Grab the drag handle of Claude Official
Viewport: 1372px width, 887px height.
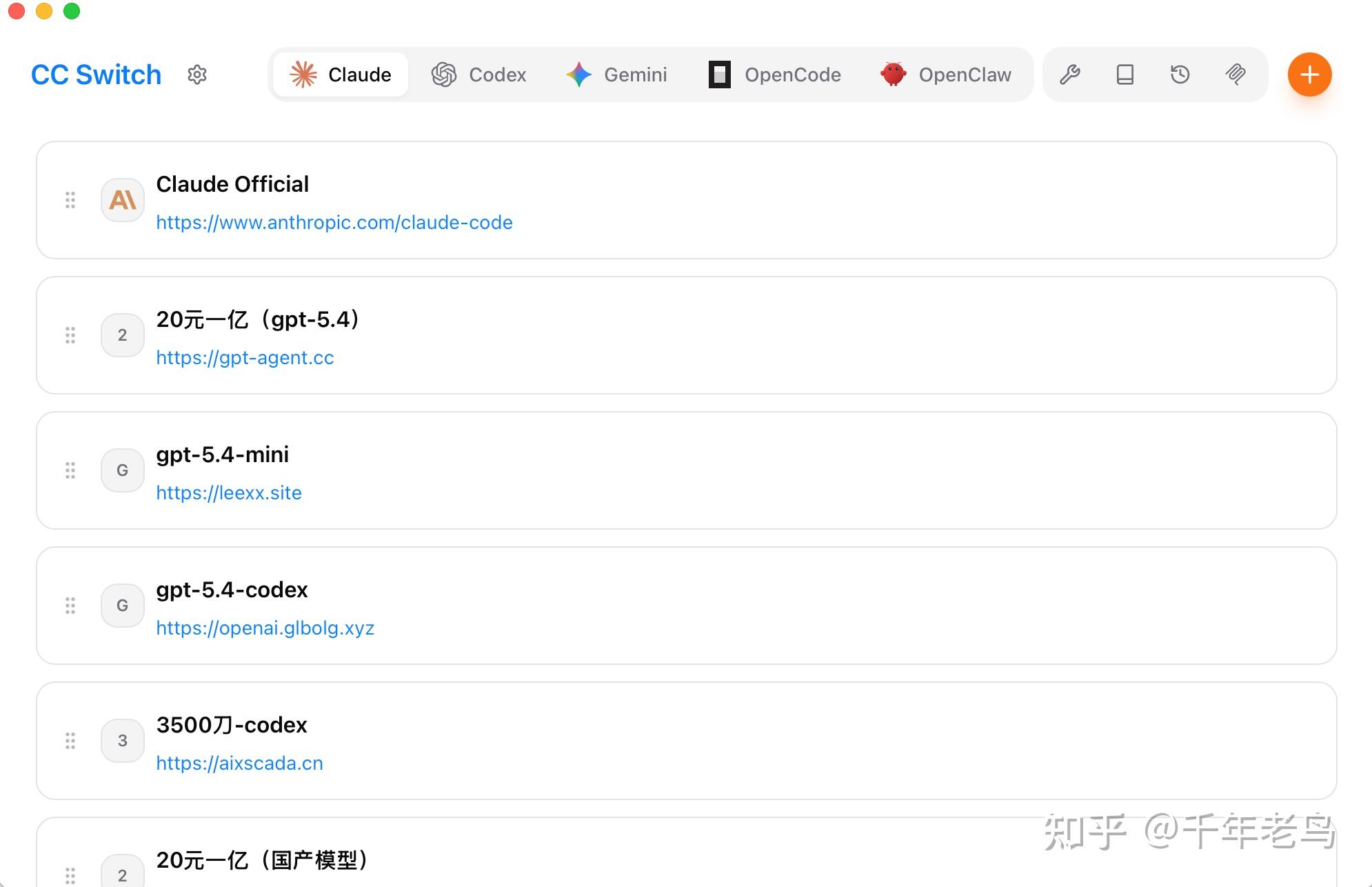[x=70, y=200]
